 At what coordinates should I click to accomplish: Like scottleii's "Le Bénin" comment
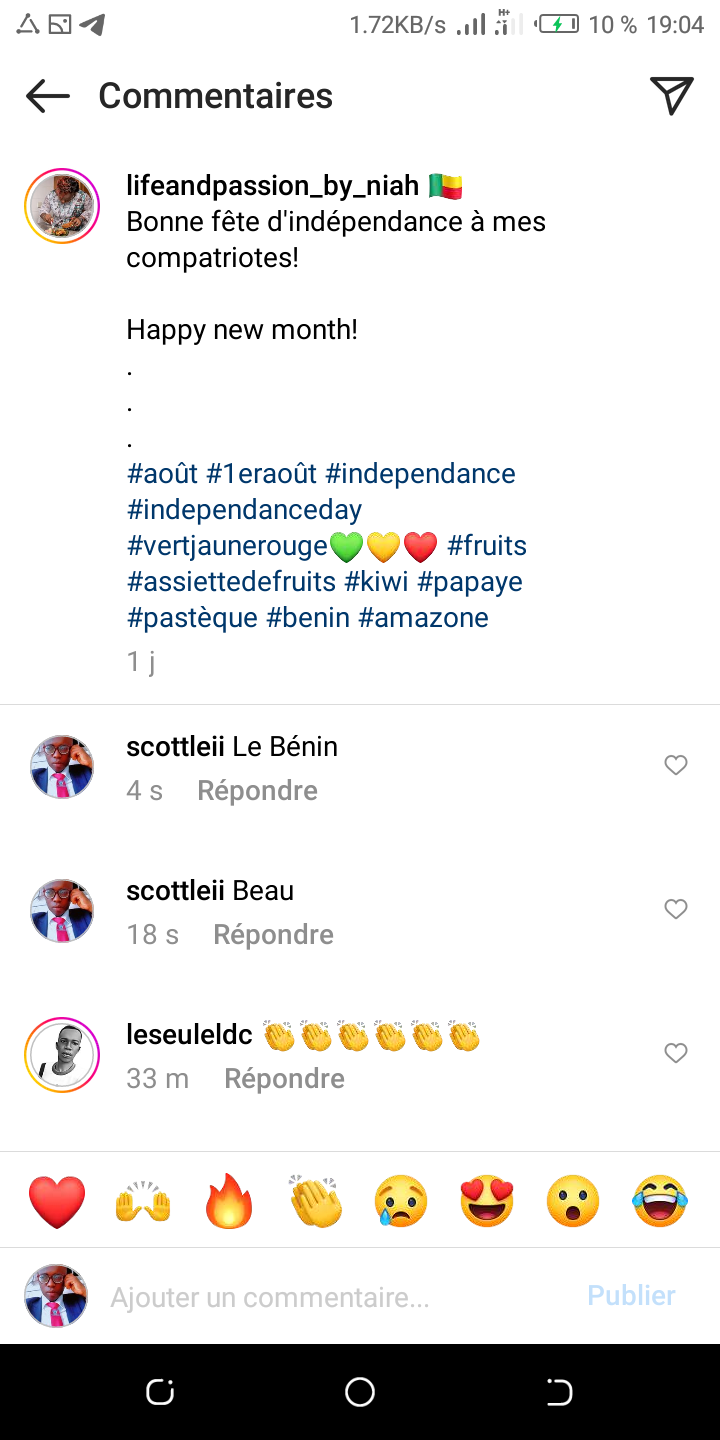coord(676,765)
